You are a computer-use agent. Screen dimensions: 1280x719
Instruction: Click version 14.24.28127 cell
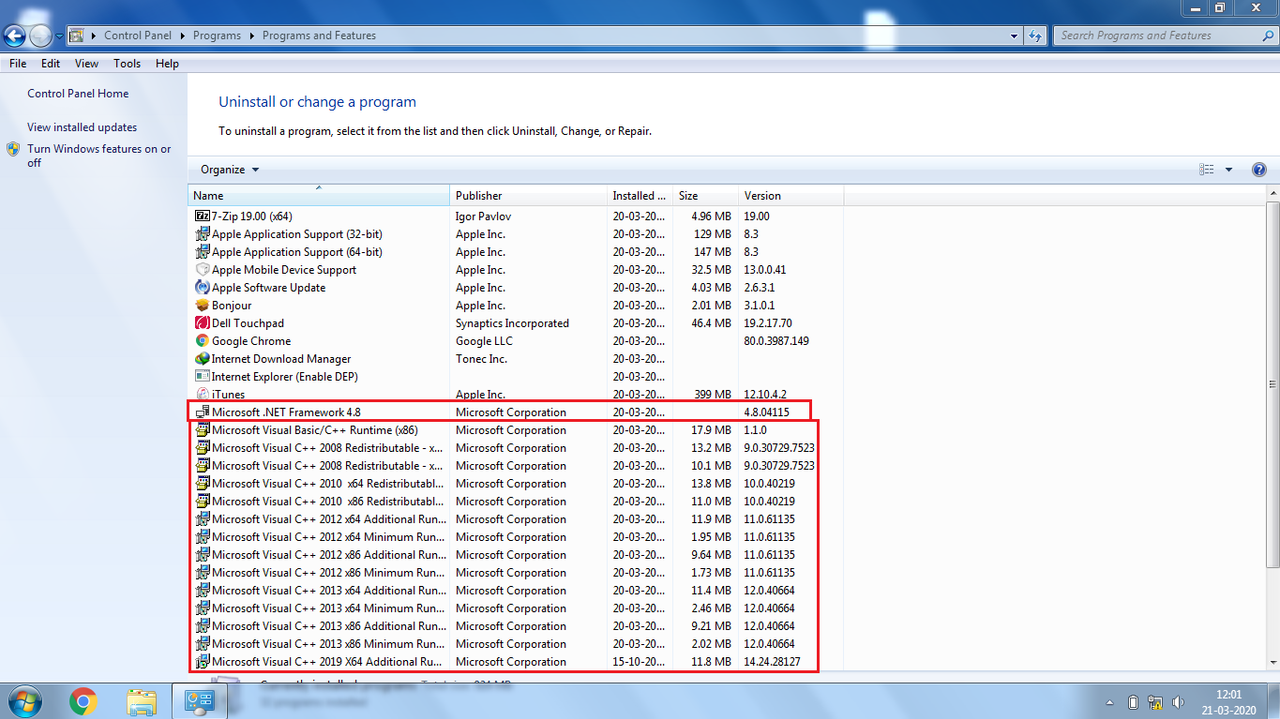pos(772,662)
